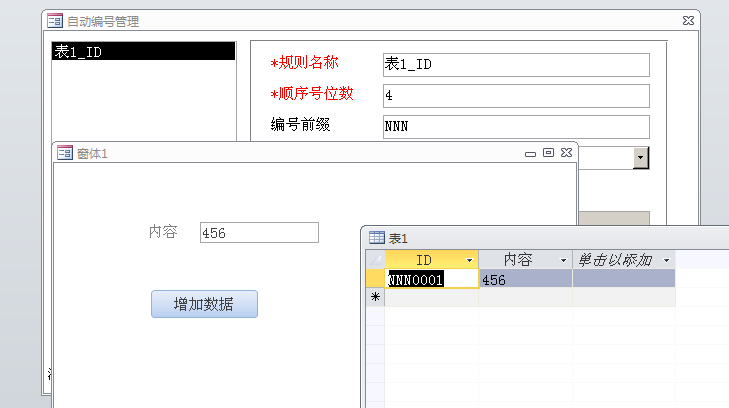The width and height of the screenshot is (729, 408).
Task: Open the combo box dropdown below 编号前缀
Action: tap(641, 158)
